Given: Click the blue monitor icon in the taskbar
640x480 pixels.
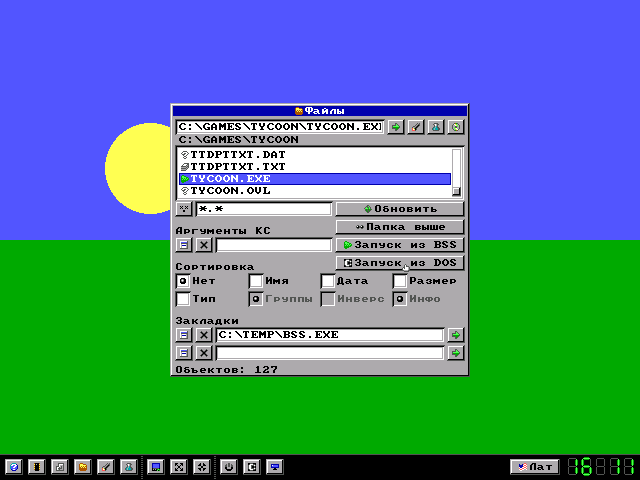Looking at the screenshot, I should (275, 467).
